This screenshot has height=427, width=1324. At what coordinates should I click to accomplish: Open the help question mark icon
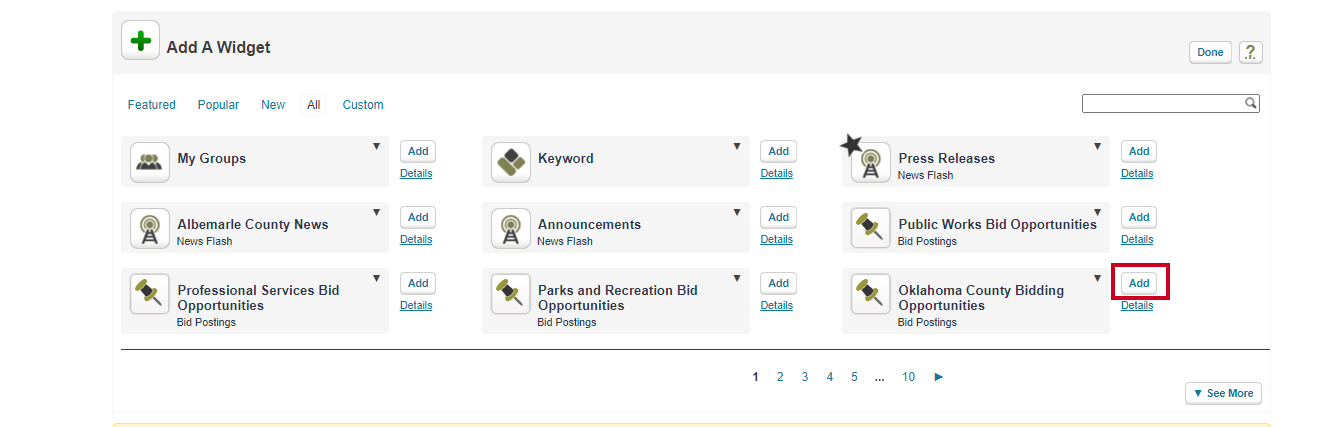coord(1250,53)
